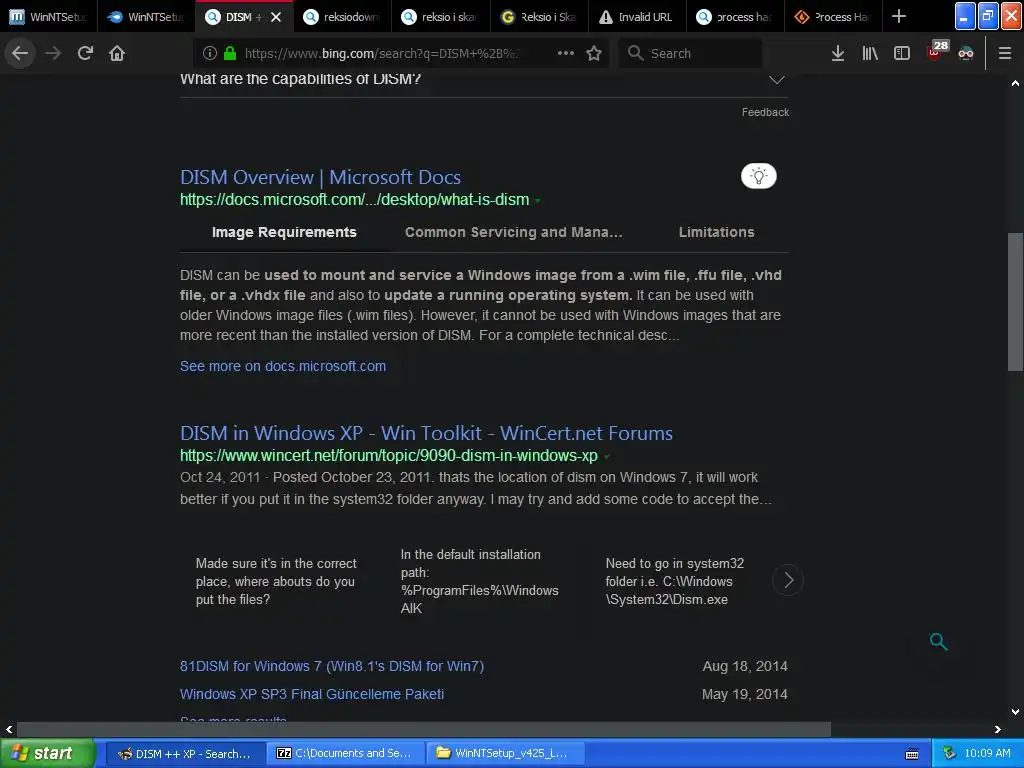Switch to the 'process hac' search tab

point(735,16)
